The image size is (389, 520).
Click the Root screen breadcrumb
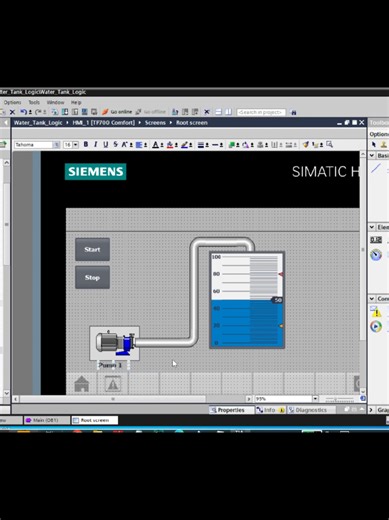tap(192, 123)
